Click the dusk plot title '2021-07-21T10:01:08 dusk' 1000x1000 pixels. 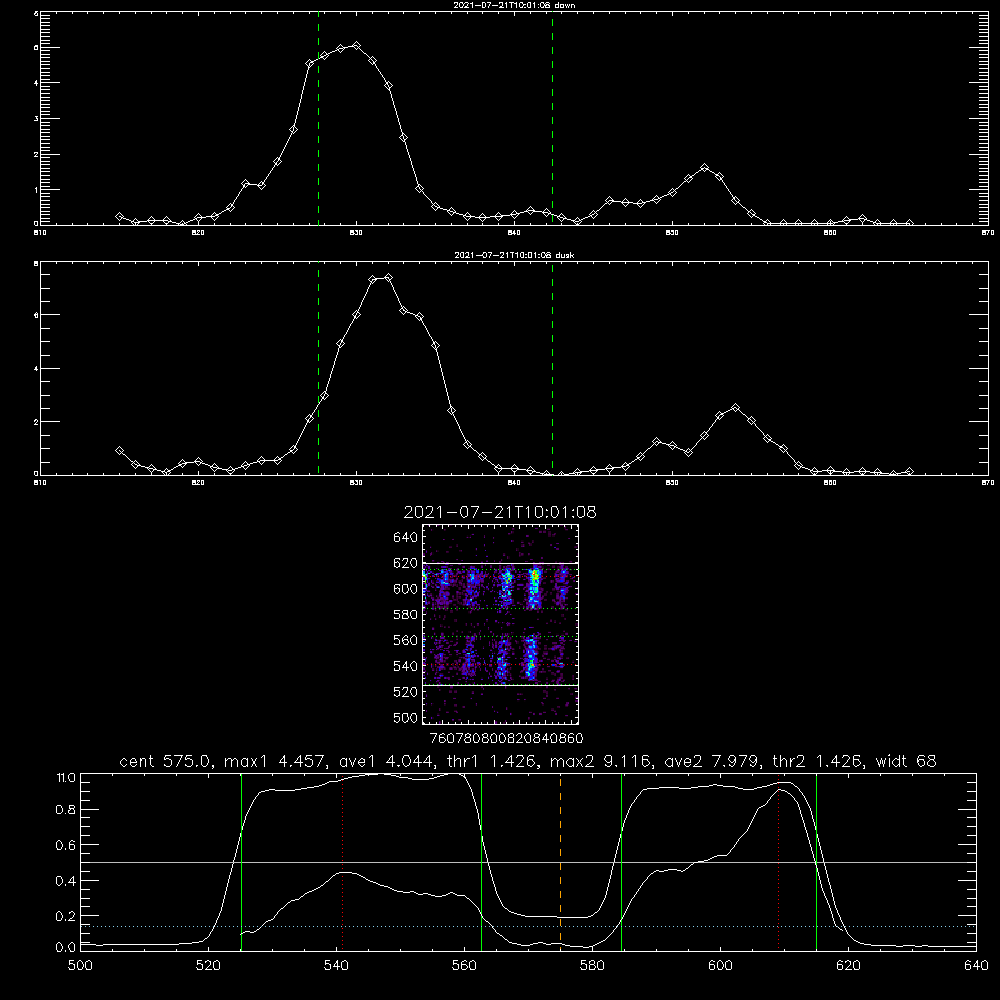(514, 255)
